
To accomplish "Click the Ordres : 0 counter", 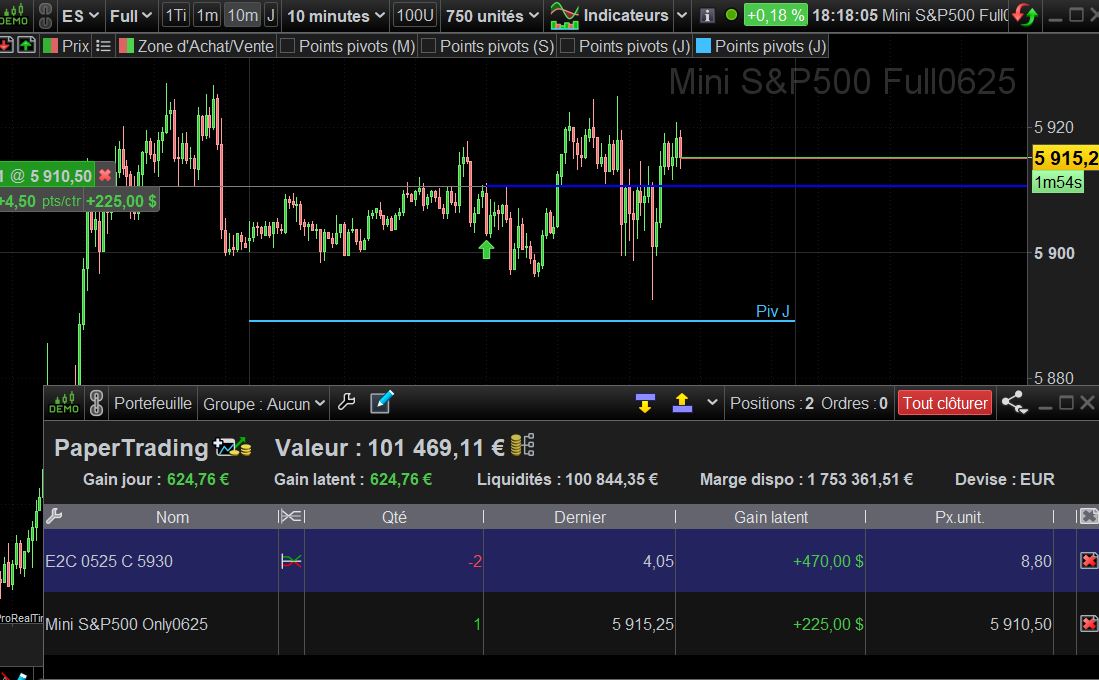I will point(854,403).
